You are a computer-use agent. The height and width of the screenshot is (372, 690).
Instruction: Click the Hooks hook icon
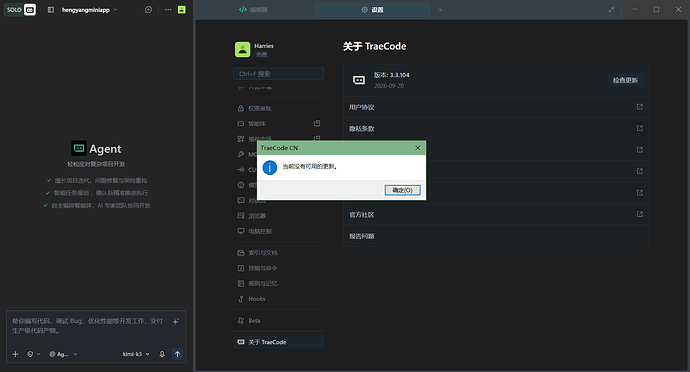[x=241, y=299]
